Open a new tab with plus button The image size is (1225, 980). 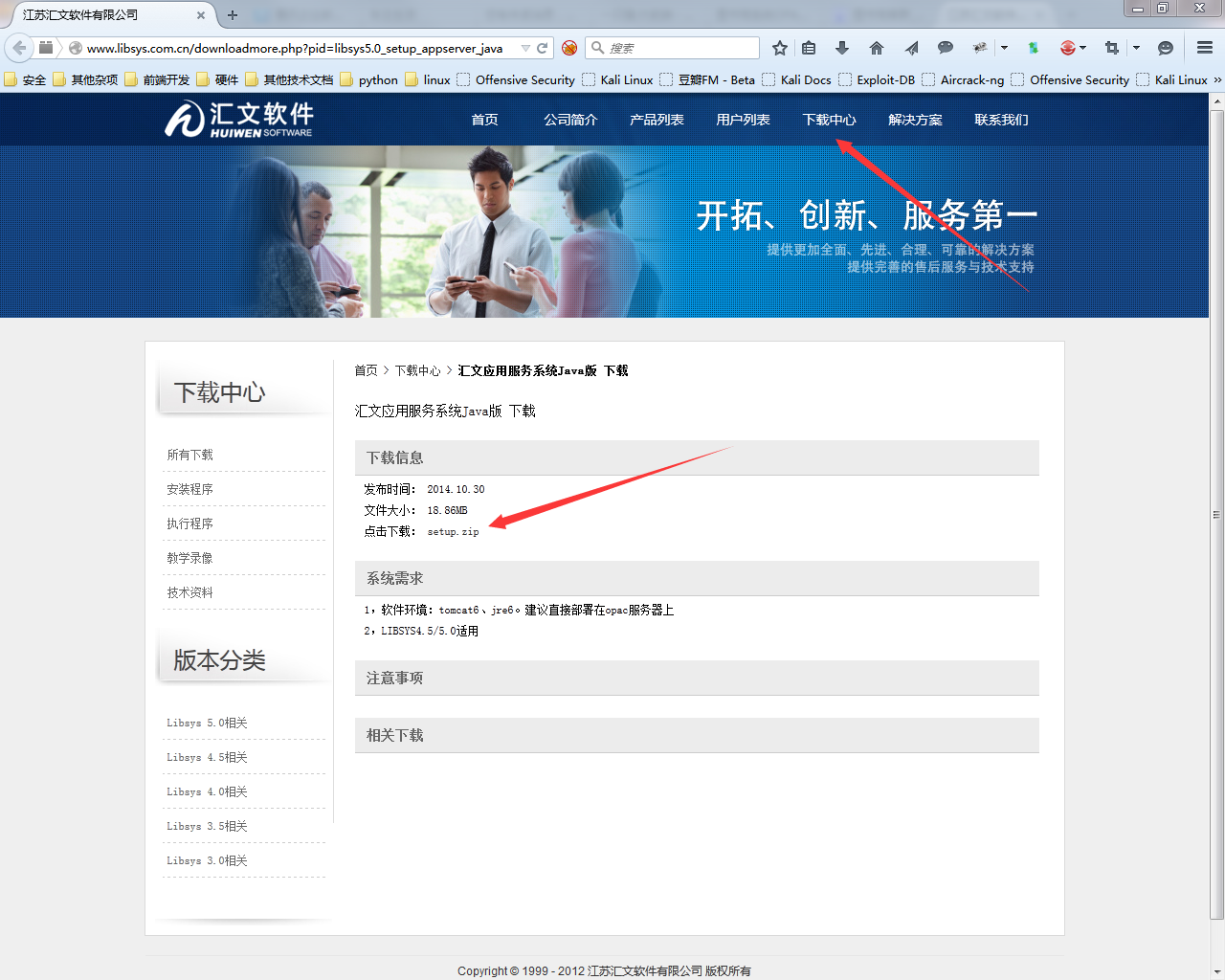233,15
